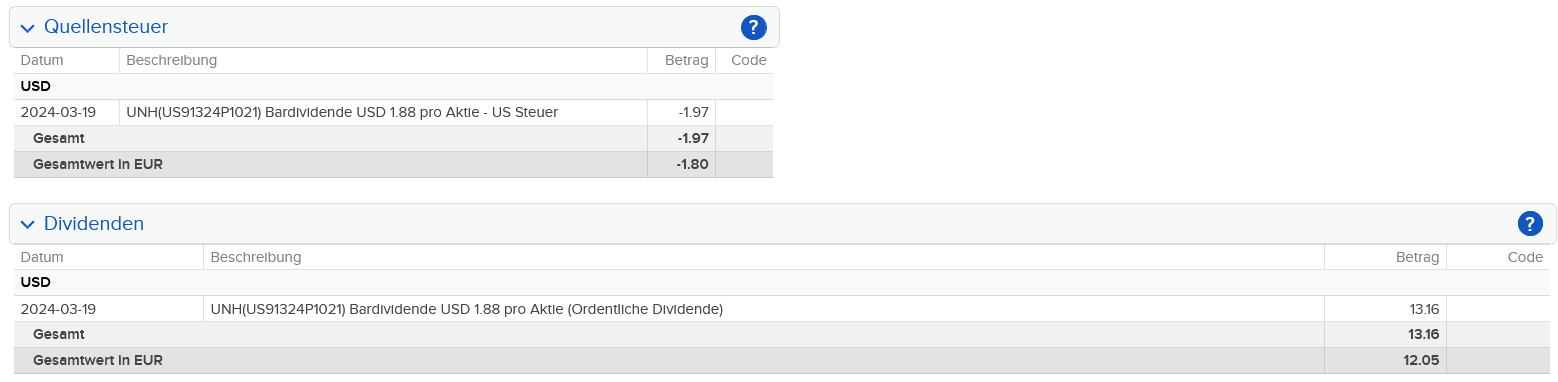The height and width of the screenshot is (382, 1558).
Task: Click the UNH Ordentliche Dividende description row
Action: (764, 309)
